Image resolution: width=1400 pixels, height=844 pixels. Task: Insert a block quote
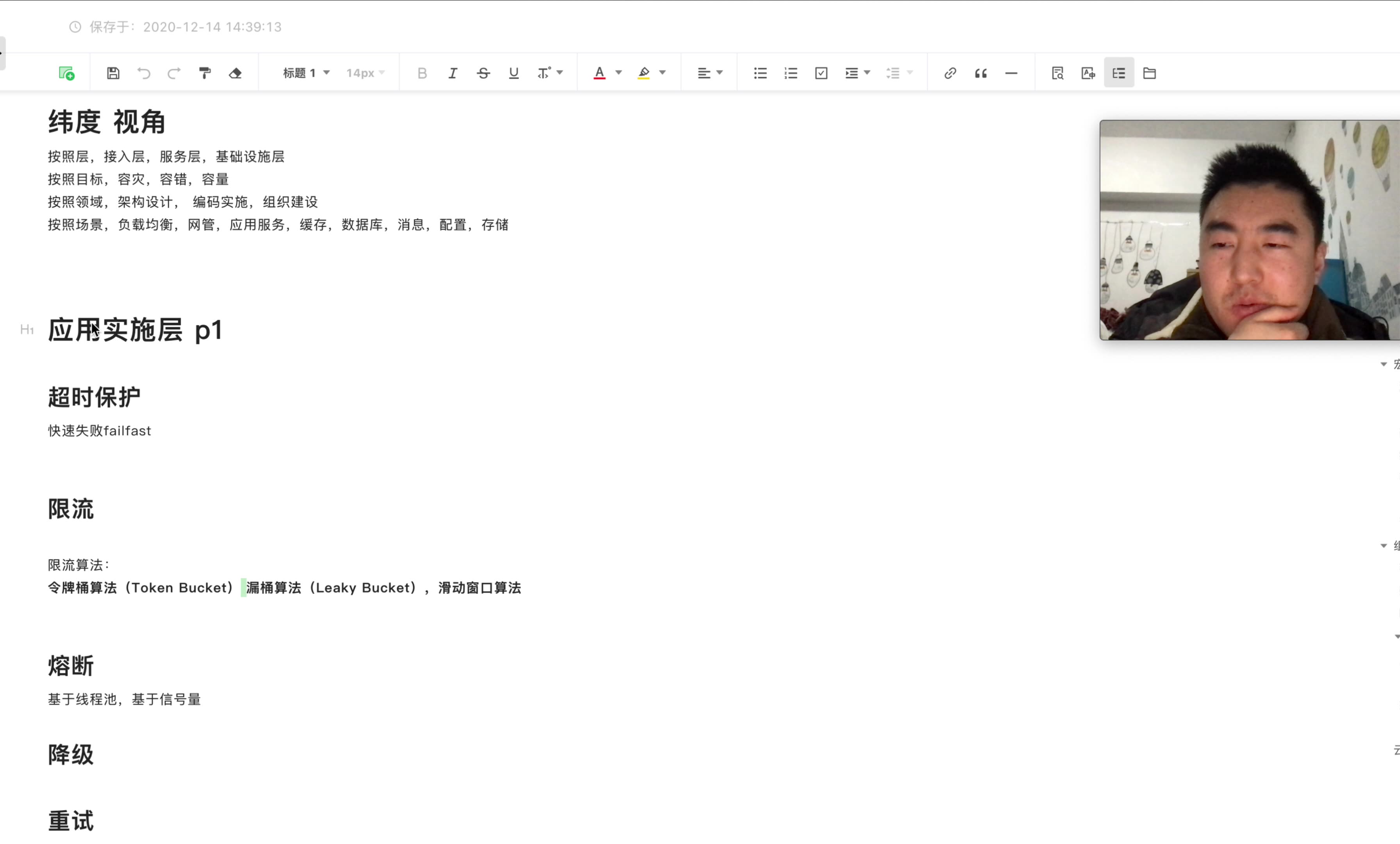tap(981, 73)
